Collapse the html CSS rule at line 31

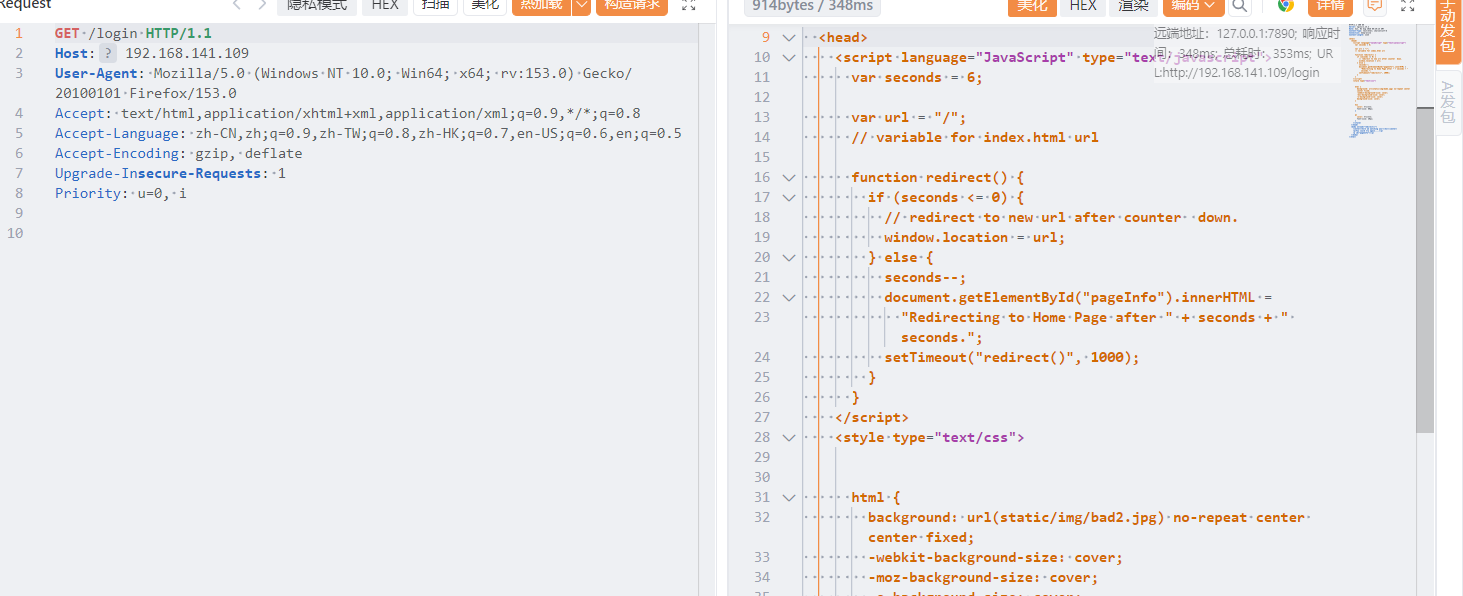point(789,498)
